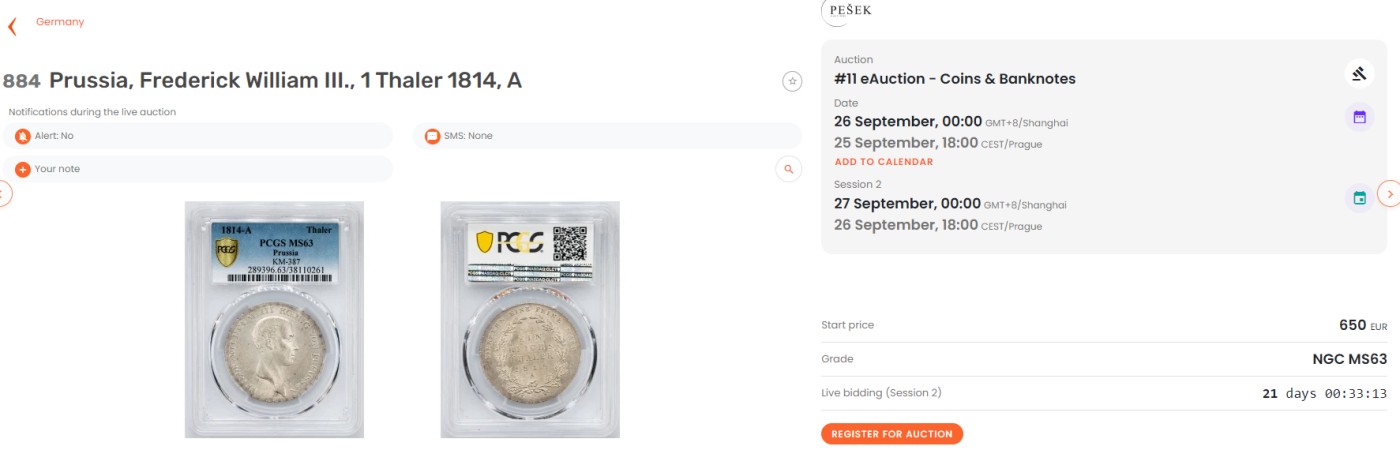
Task: Go to previous lot with left arrow
Action: pos(4,193)
